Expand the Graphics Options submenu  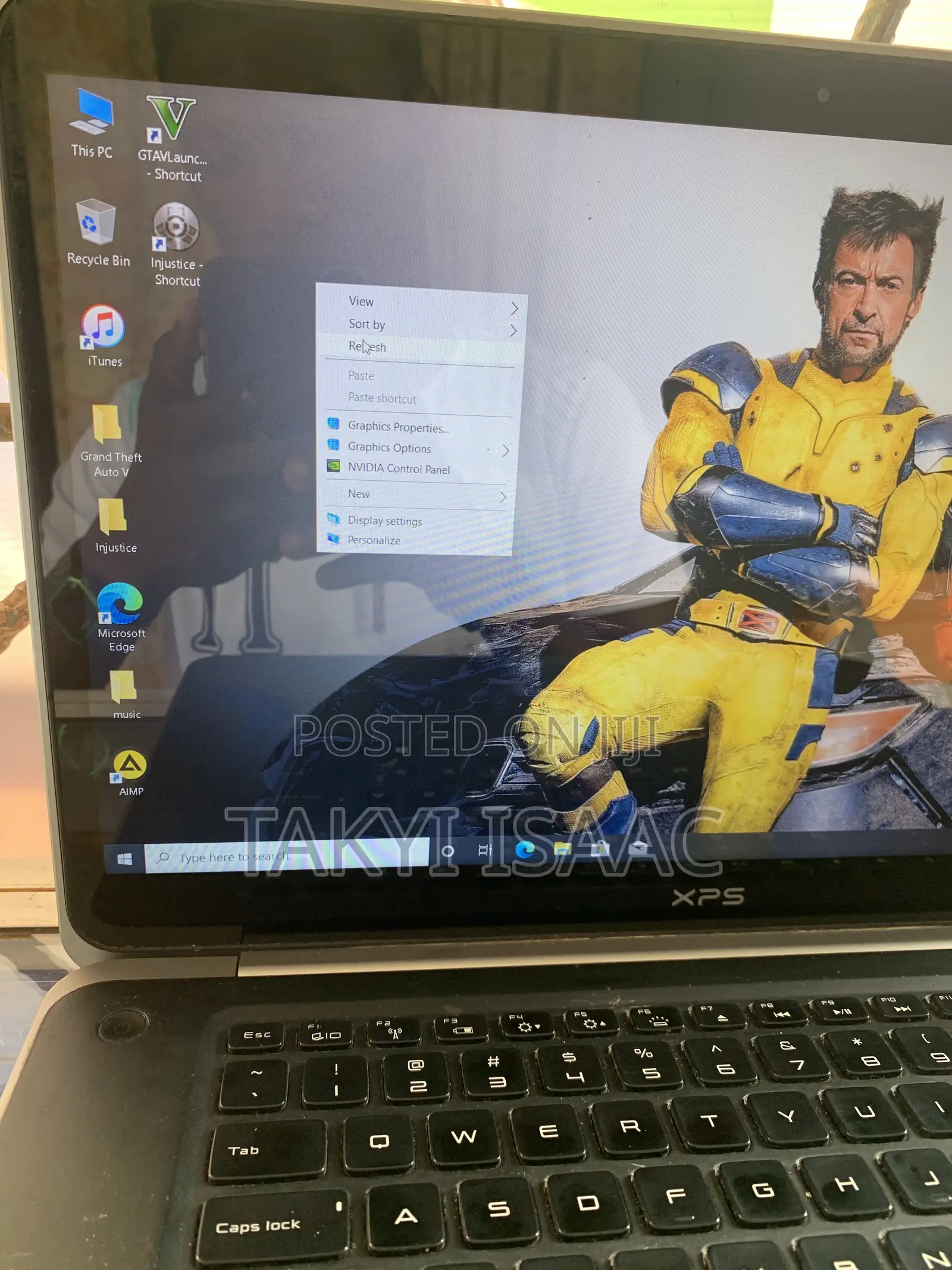418,448
